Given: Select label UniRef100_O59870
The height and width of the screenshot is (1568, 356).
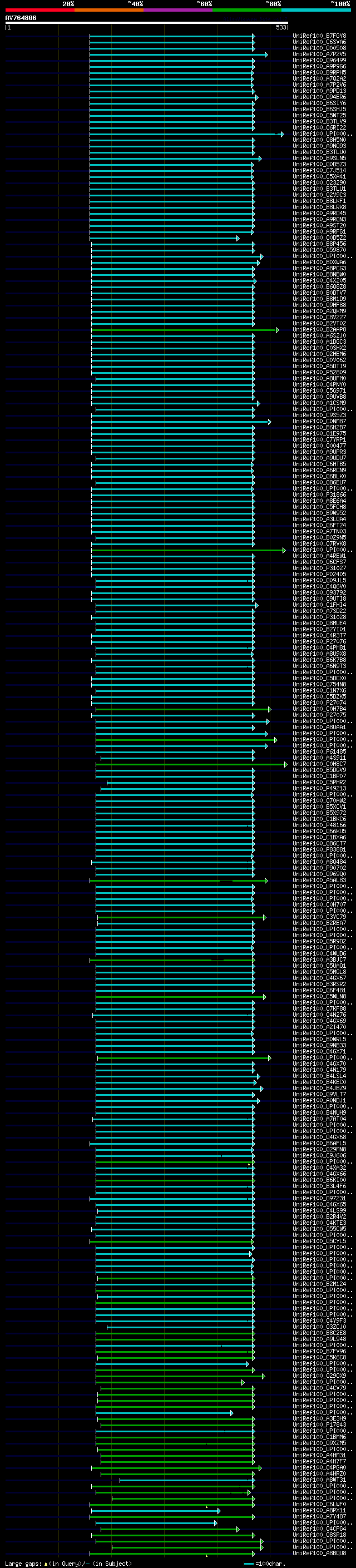Looking at the screenshot, I should click(319, 250).
